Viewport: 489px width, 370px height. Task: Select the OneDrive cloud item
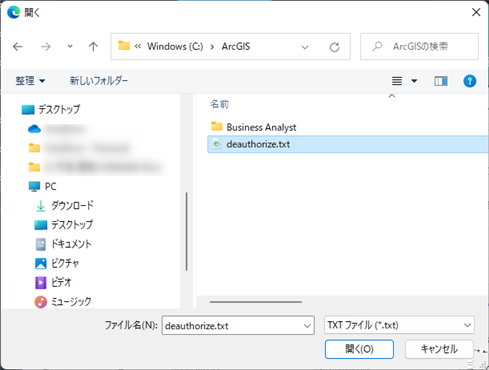(35, 129)
